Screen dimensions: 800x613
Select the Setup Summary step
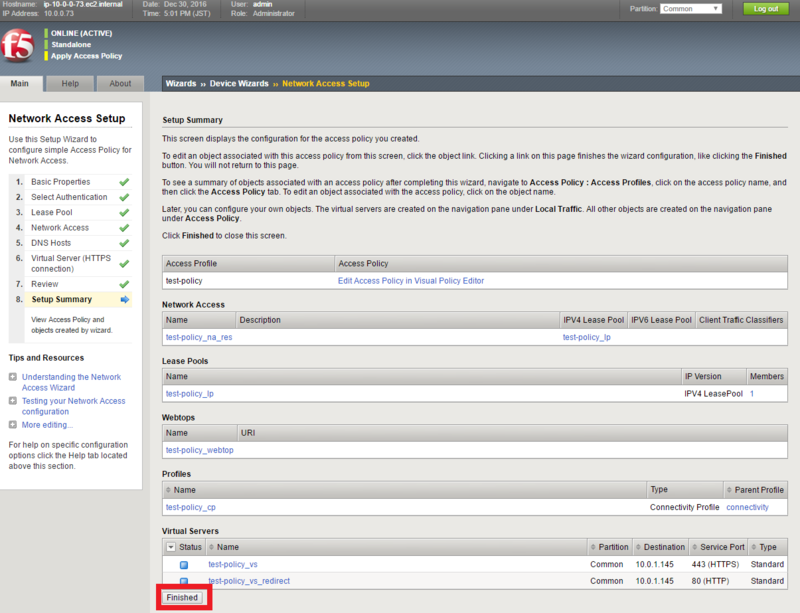pyautogui.click(x=62, y=300)
